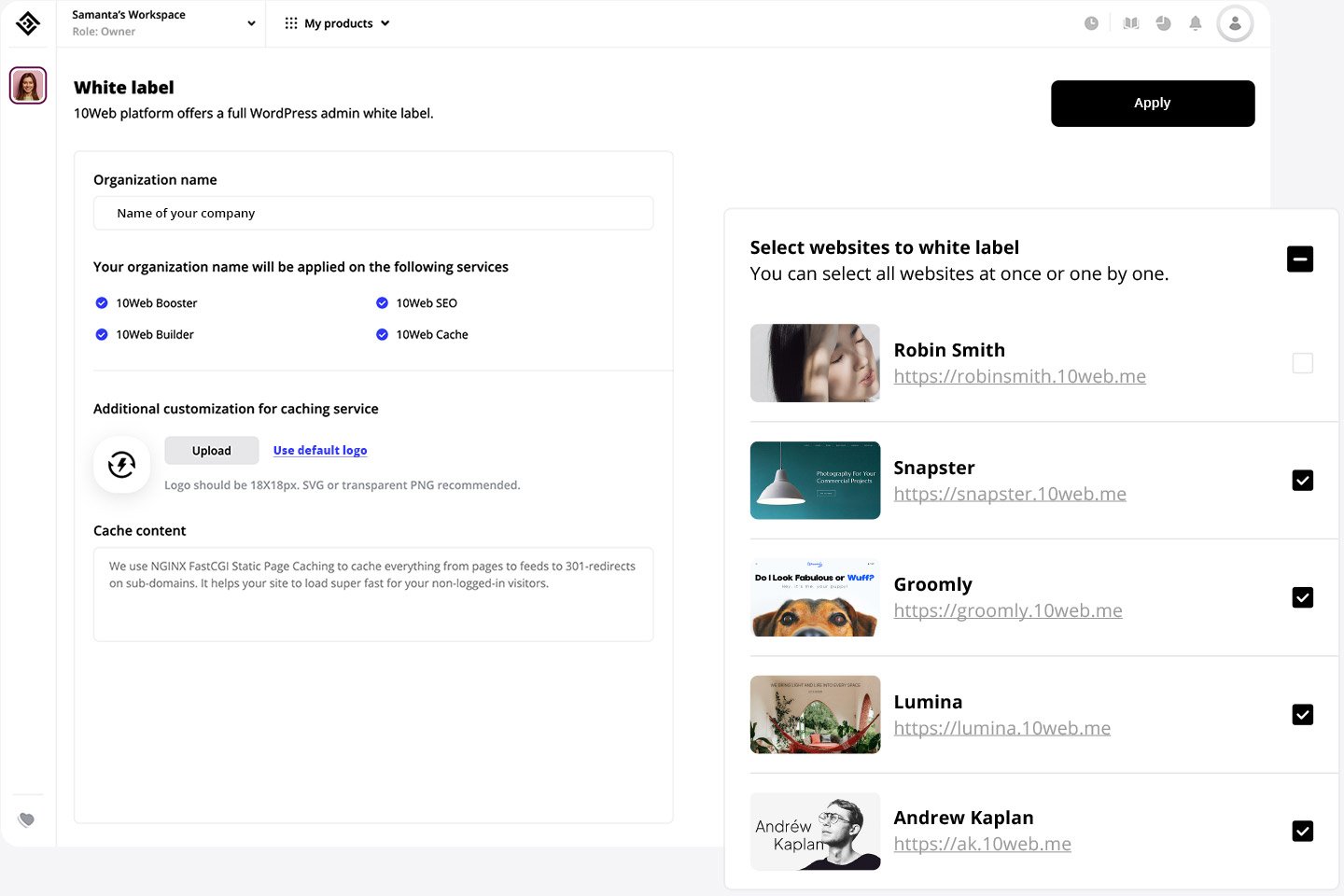
Task: Open the My products dropdown menu
Action: (x=337, y=23)
